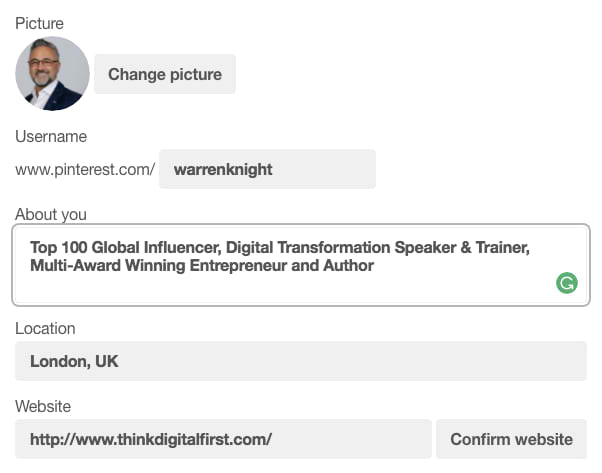Click the Username label
Viewport: 602px width, 473px height.
(x=51, y=137)
